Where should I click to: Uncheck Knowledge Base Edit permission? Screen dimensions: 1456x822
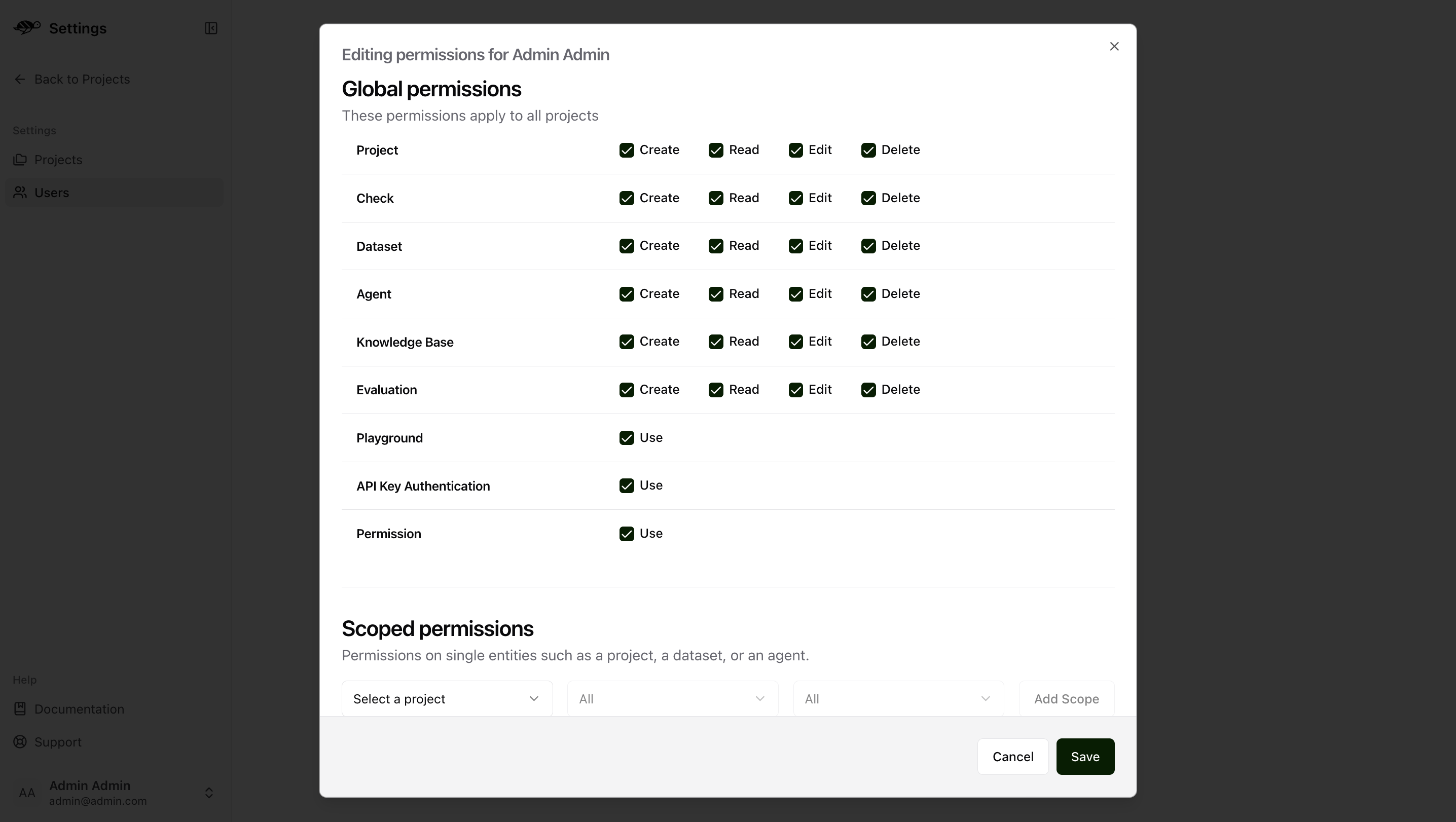click(796, 342)
